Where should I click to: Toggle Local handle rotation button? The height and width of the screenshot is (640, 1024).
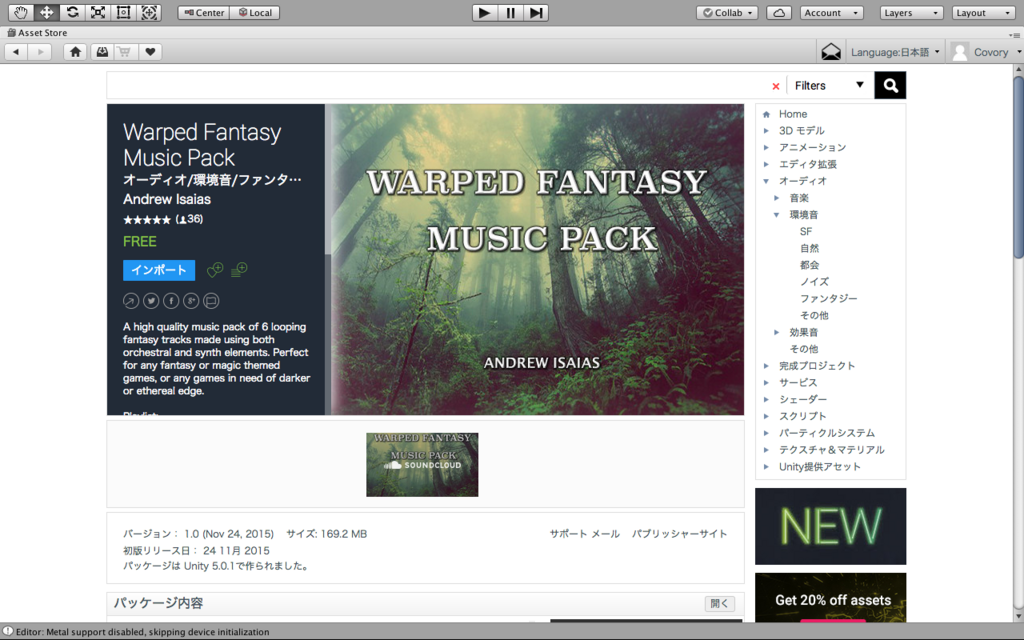click(255, 12)
